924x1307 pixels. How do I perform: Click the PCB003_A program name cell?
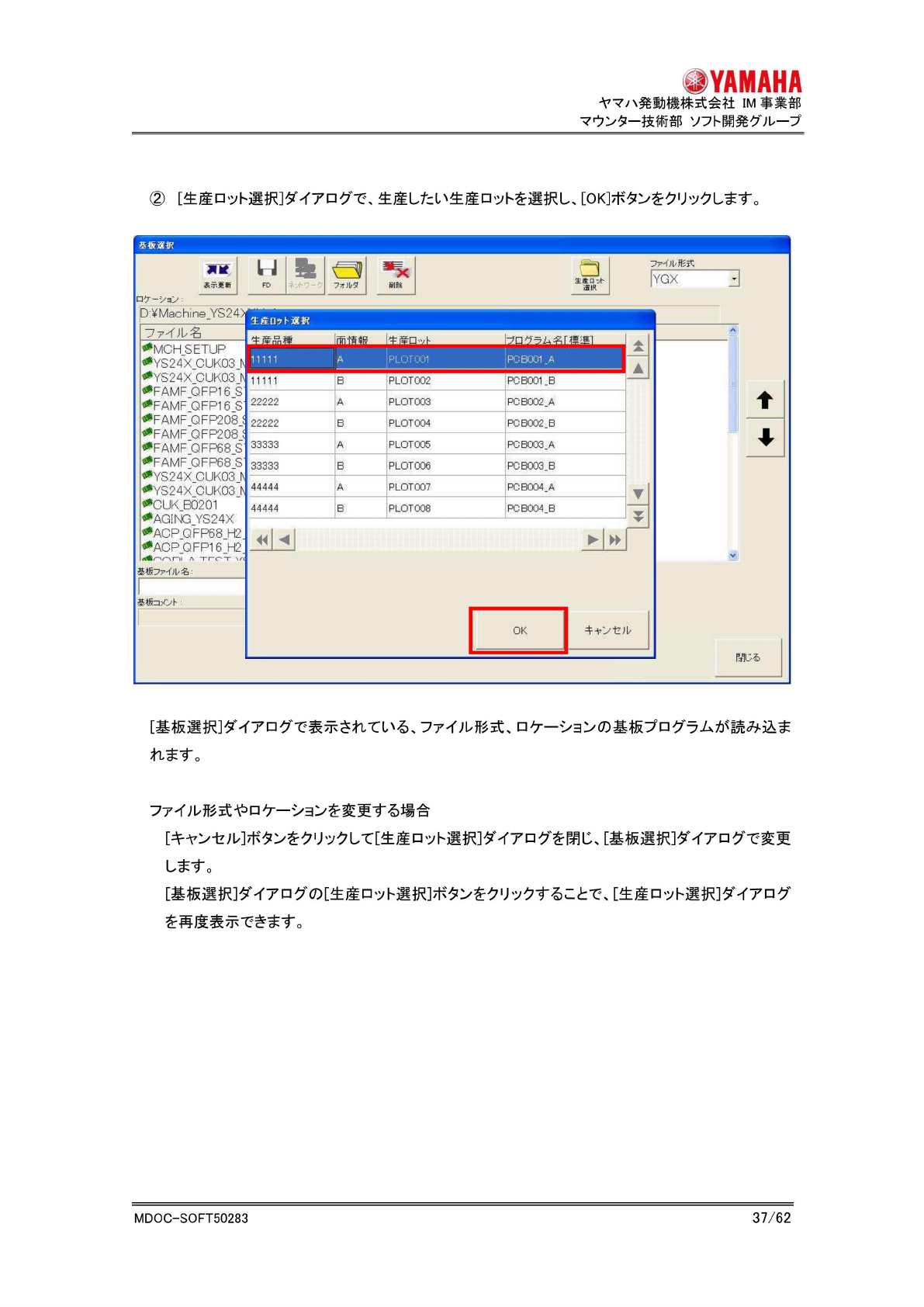pos(565,445)
